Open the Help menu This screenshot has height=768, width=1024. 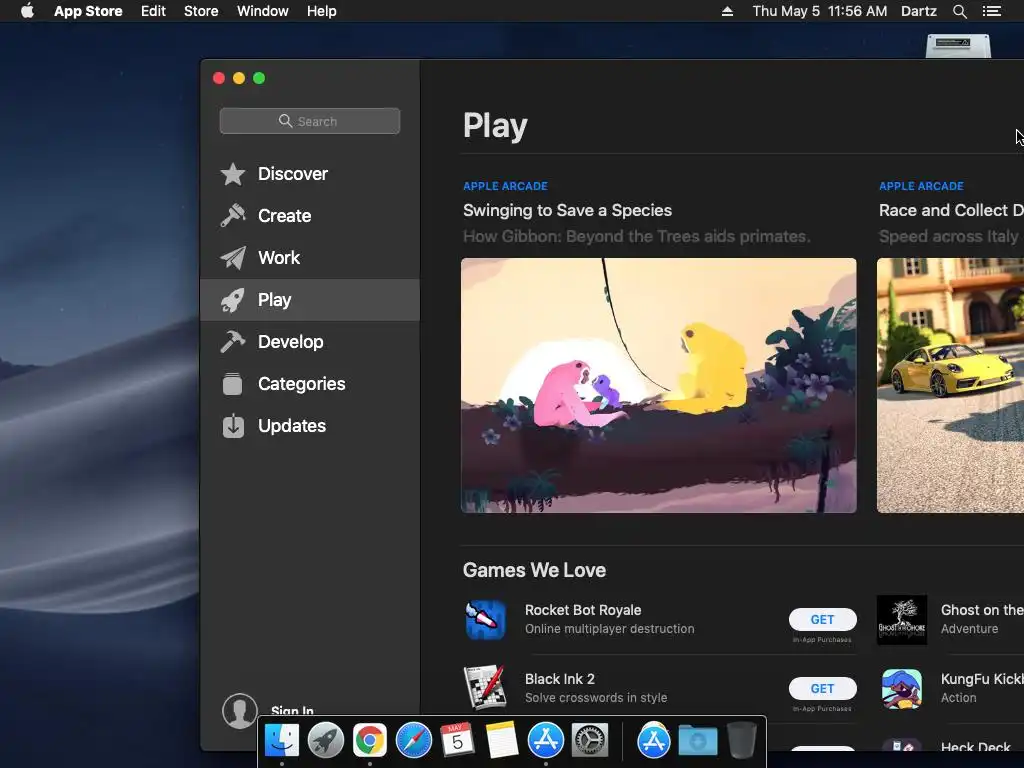point(322,11)
